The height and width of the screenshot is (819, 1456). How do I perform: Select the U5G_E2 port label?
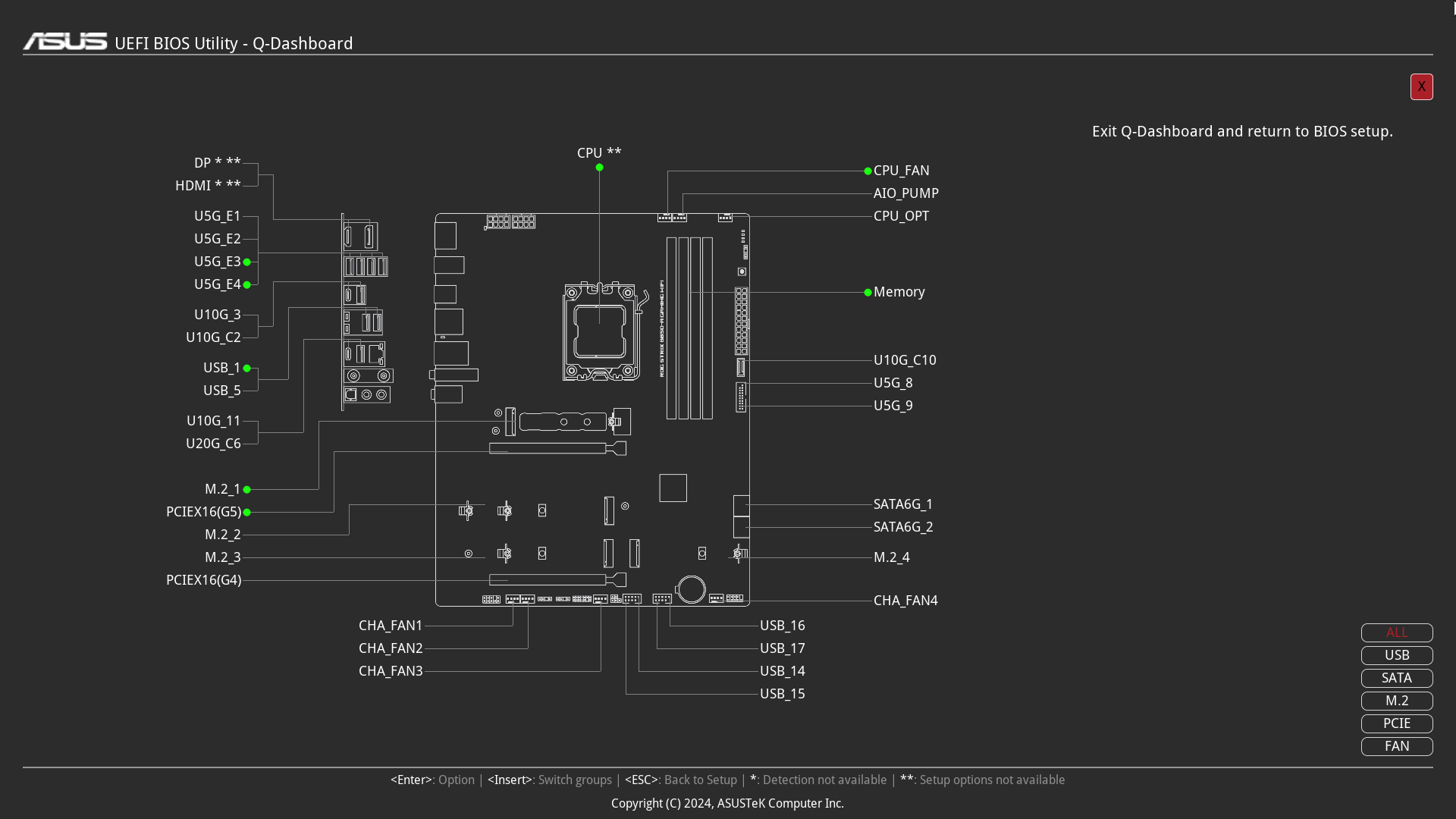(217, 239)
